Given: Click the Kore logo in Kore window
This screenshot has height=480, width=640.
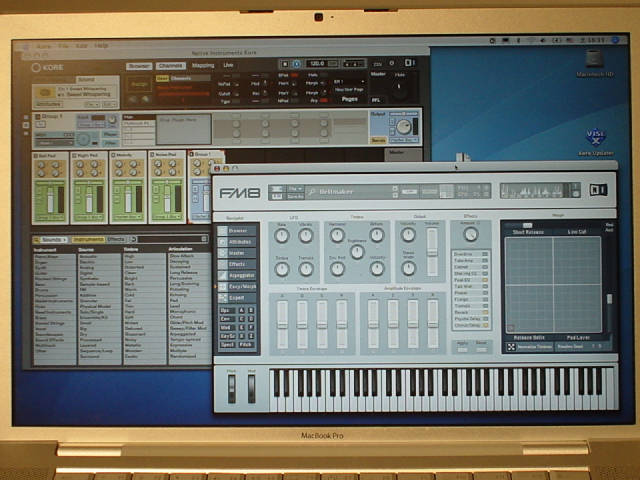Looking at the screenshot, I should point(48,68).
